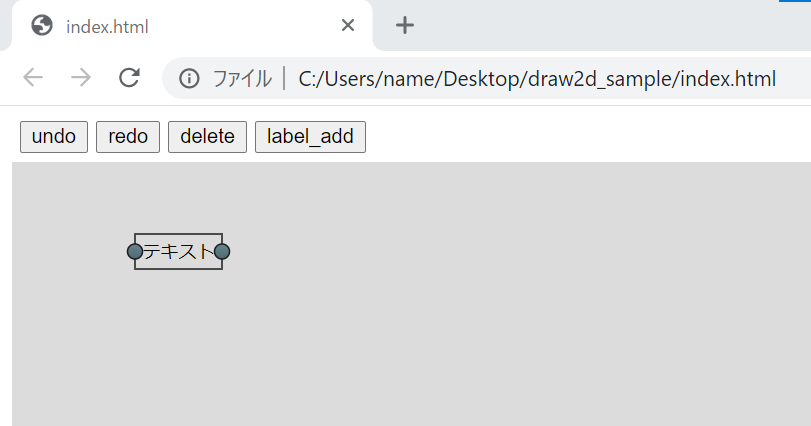Click the browser forward arrow
Viewport: 811px width, 426px height.
tap(81, 78)
